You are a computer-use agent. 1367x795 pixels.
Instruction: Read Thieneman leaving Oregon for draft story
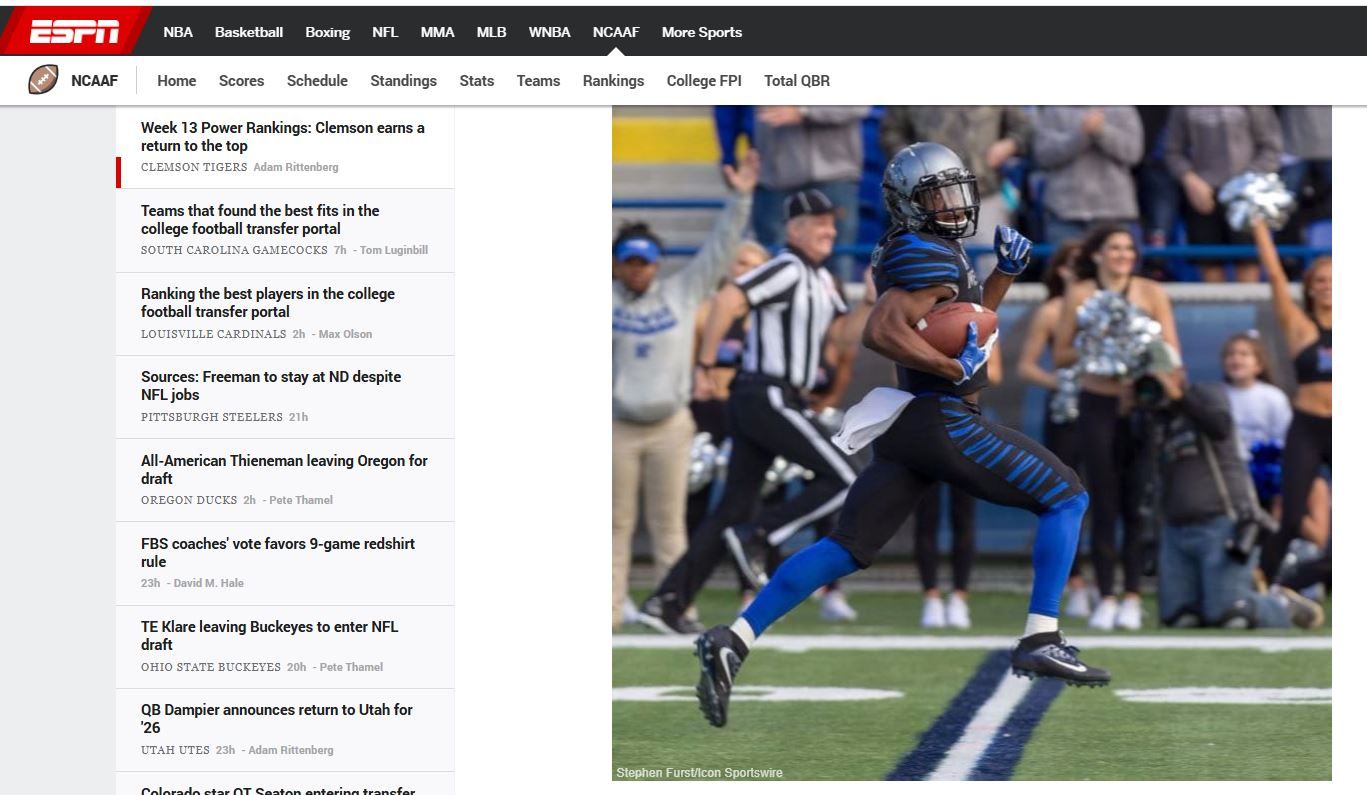click(x=284, y=470)
